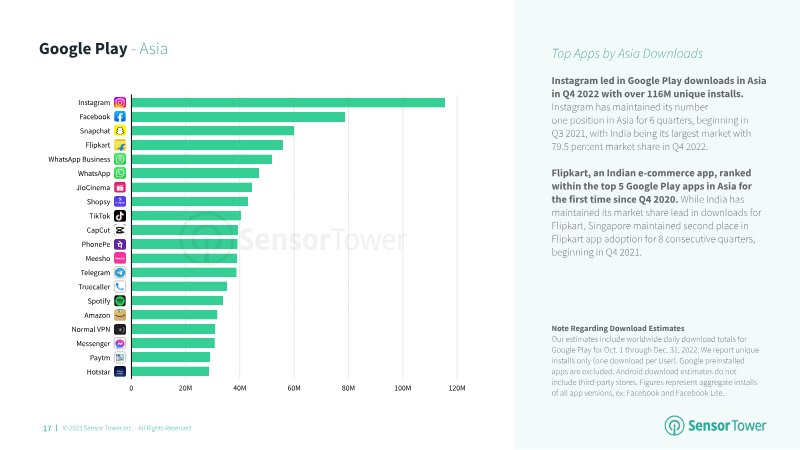Click the Hotstar app icon
The image size is (800, 450).
click(x=120, y=372)
